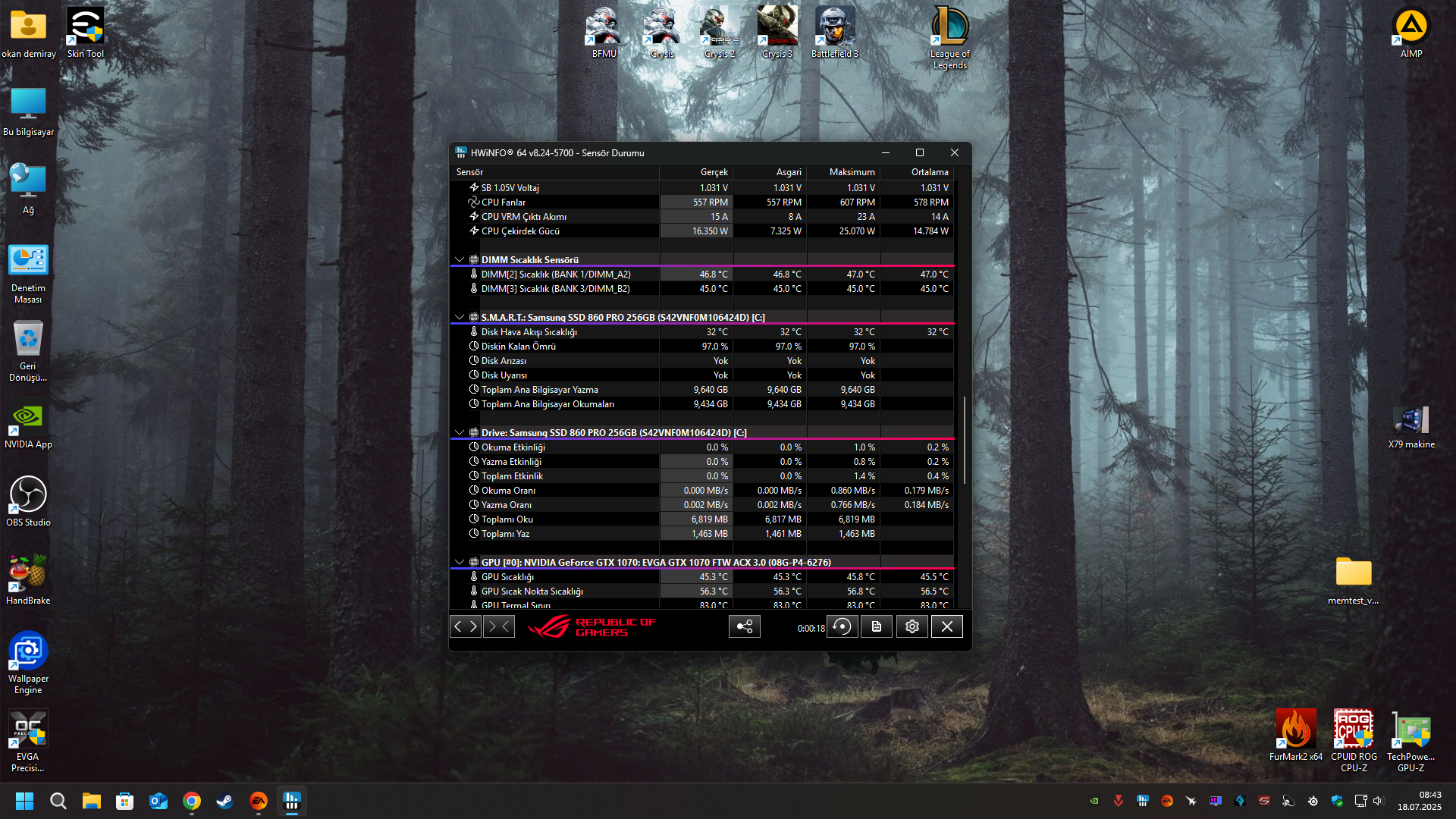Open the Battlefield 3 desktop shortcut
Image resolution: width=1456 pixels, height=819 pixels.
835,33
